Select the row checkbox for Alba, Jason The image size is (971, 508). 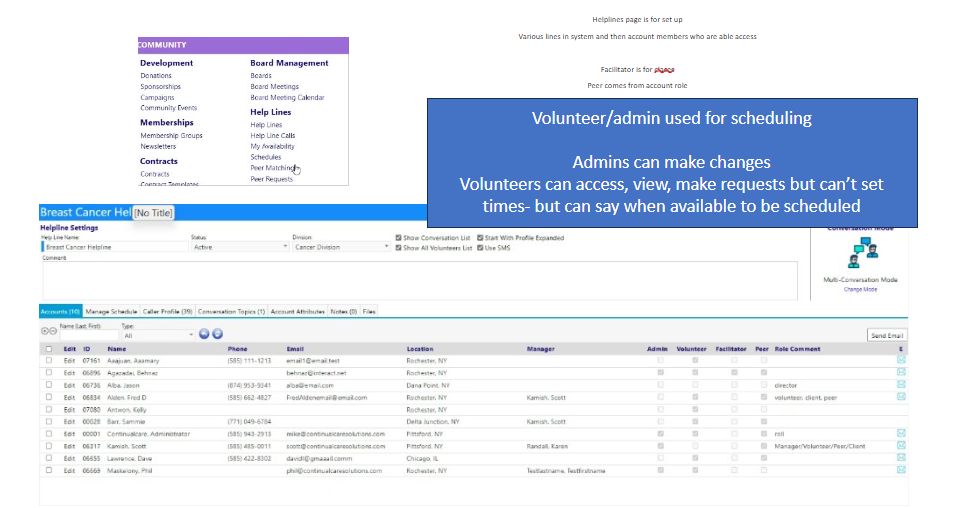click(x=49, y=385)
